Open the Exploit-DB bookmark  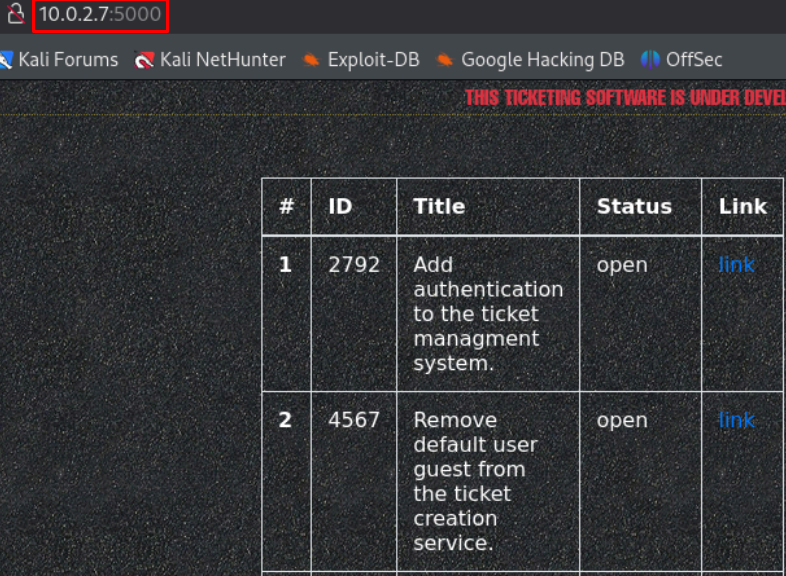click(x=361, y=60)
